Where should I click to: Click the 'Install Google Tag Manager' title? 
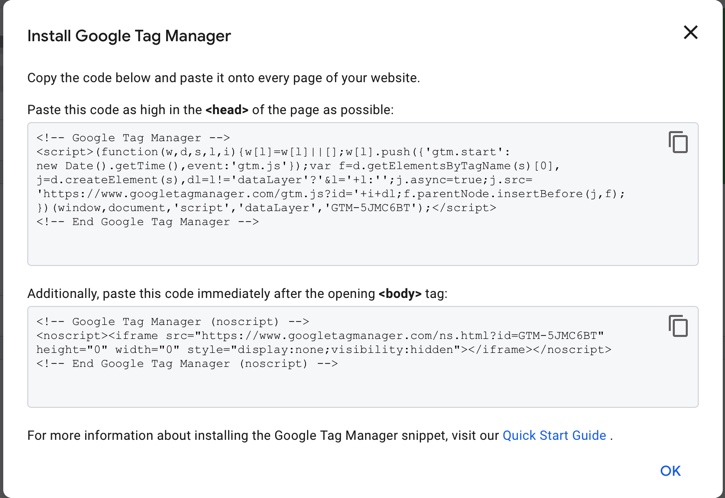pyautogui.click(x=129, y=36)
